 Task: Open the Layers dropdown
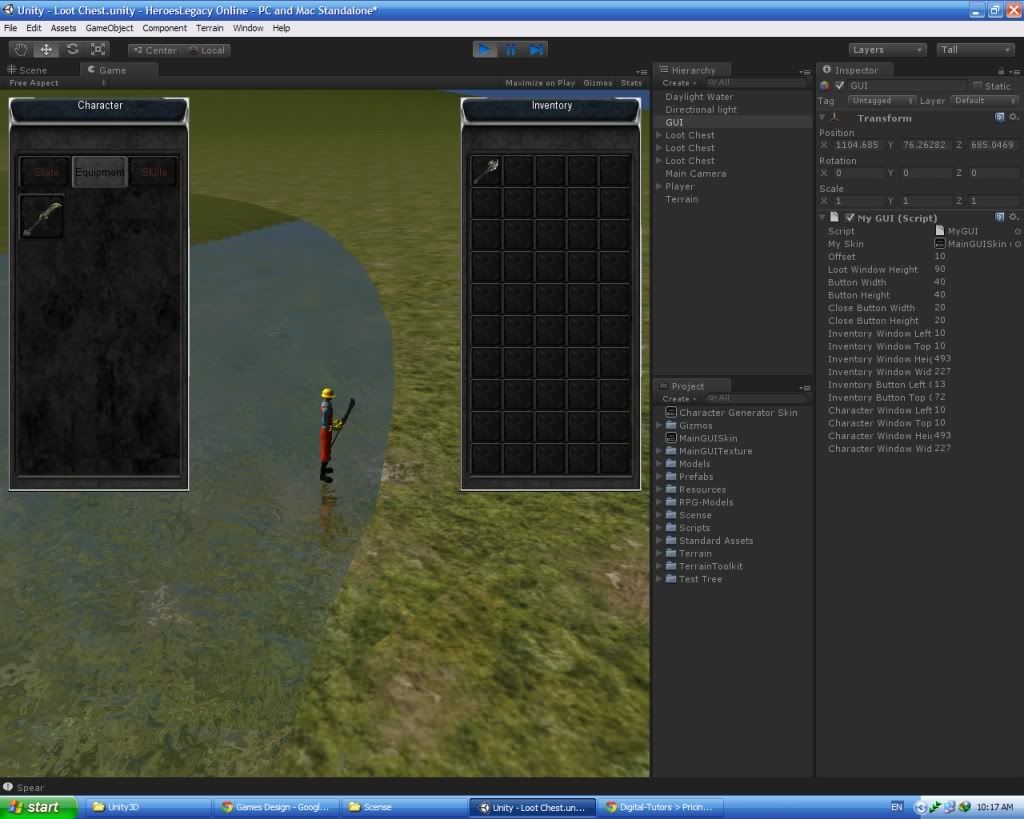pyautogui.click(x=887, y=50)
